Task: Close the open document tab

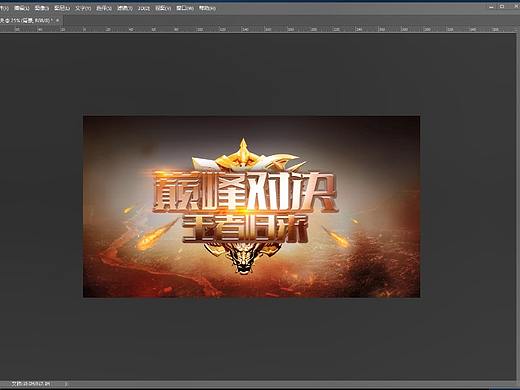Action: pyautogui.click(x=58, y=20)
